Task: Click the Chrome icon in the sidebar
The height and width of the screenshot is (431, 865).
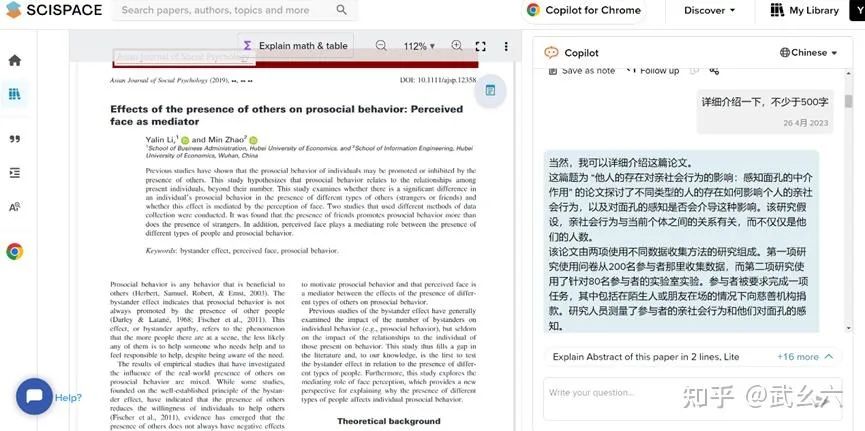Action: click(x=15, y=252)
